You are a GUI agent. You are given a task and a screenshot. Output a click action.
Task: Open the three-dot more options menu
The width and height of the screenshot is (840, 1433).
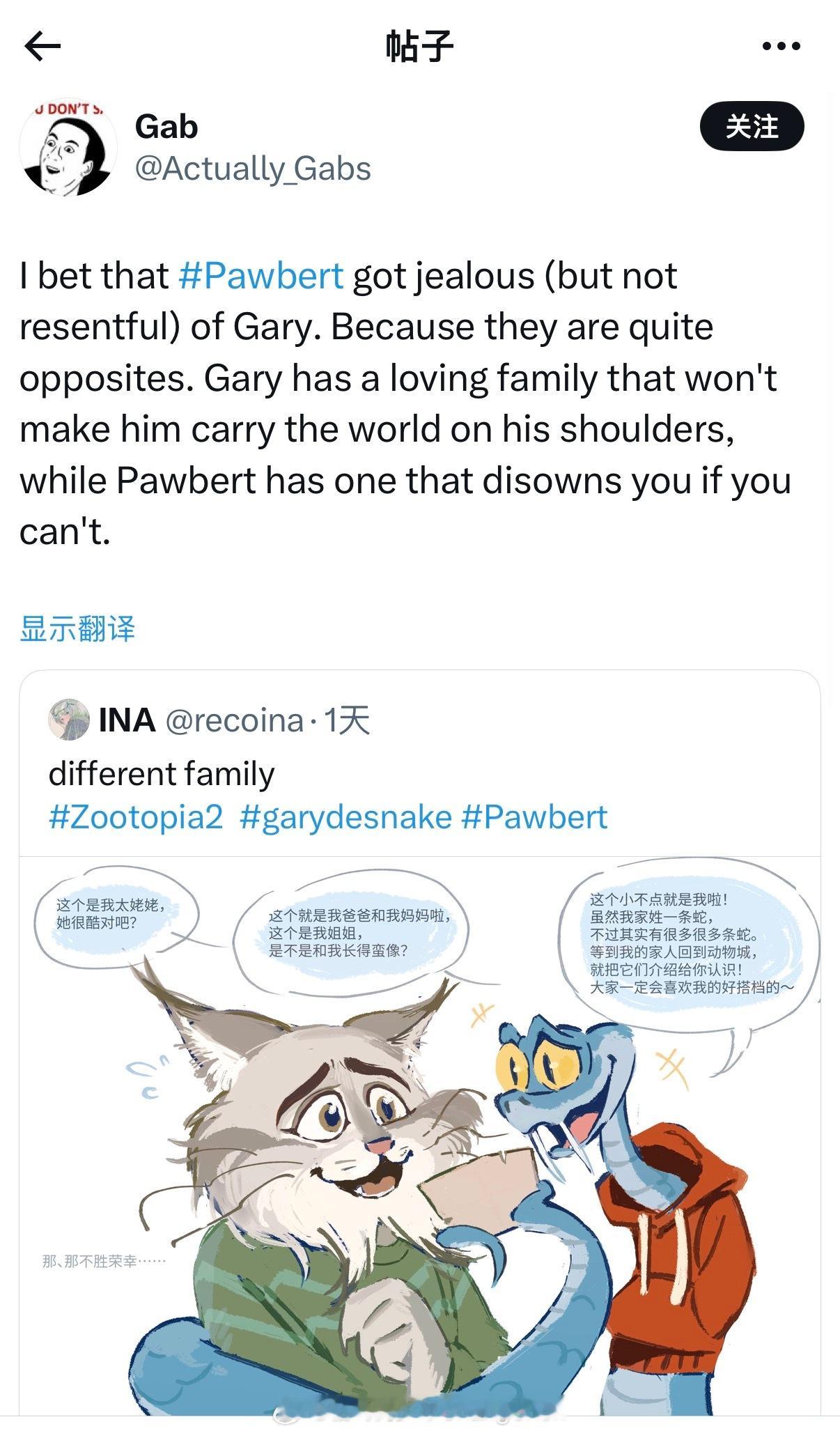pos(781,47)
